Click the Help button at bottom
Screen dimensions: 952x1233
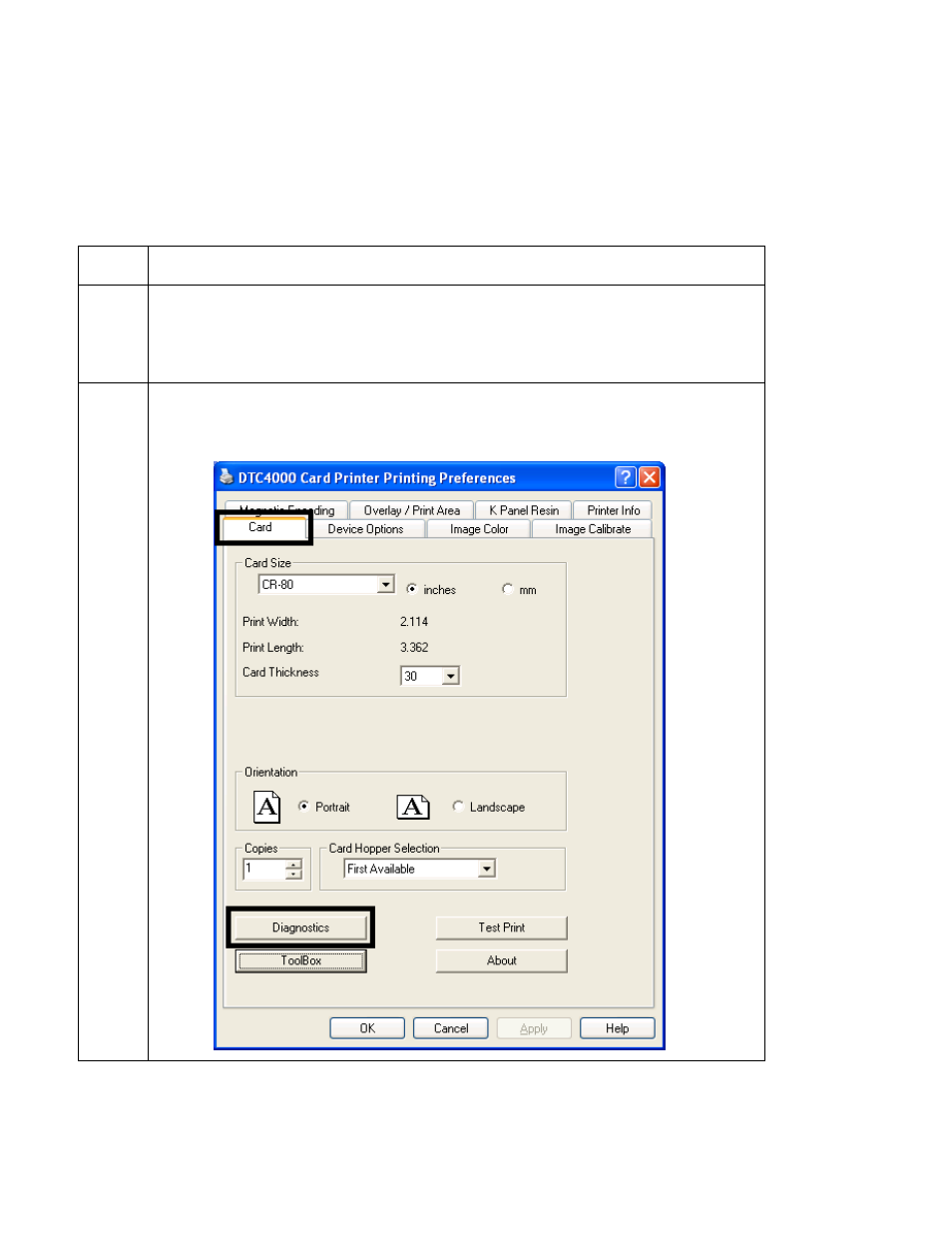618,1028
